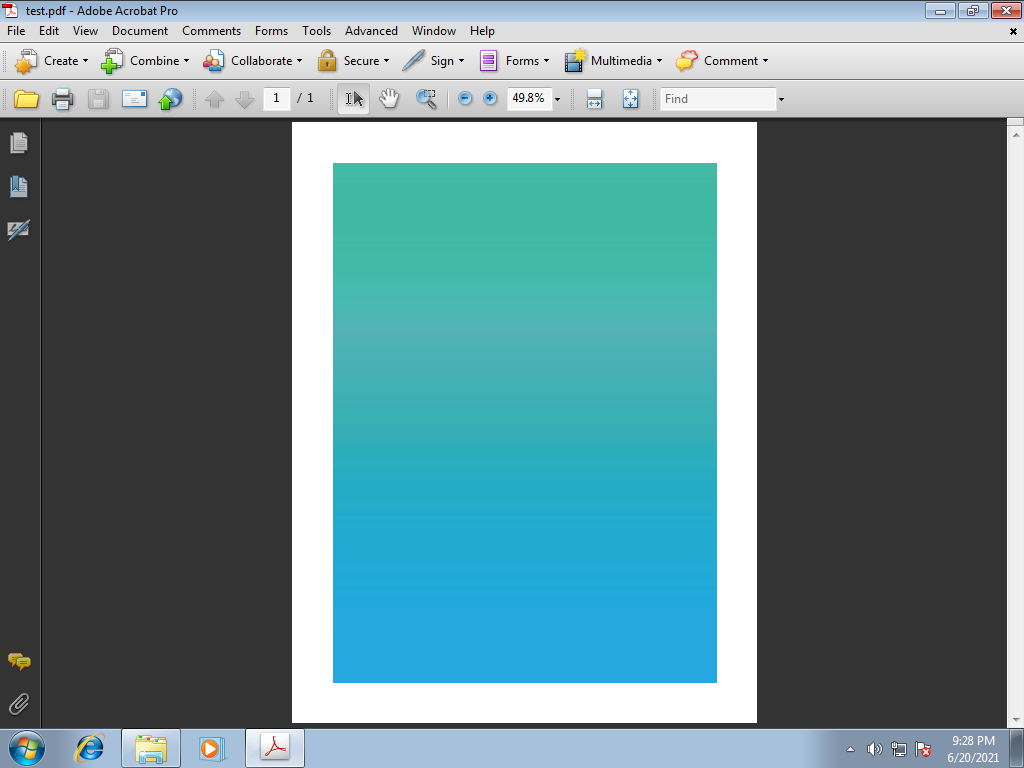The height and width of the screenshot is (768, 1024).
Task: Open the Pages panel in sidebar
Action: pos(19,144)
